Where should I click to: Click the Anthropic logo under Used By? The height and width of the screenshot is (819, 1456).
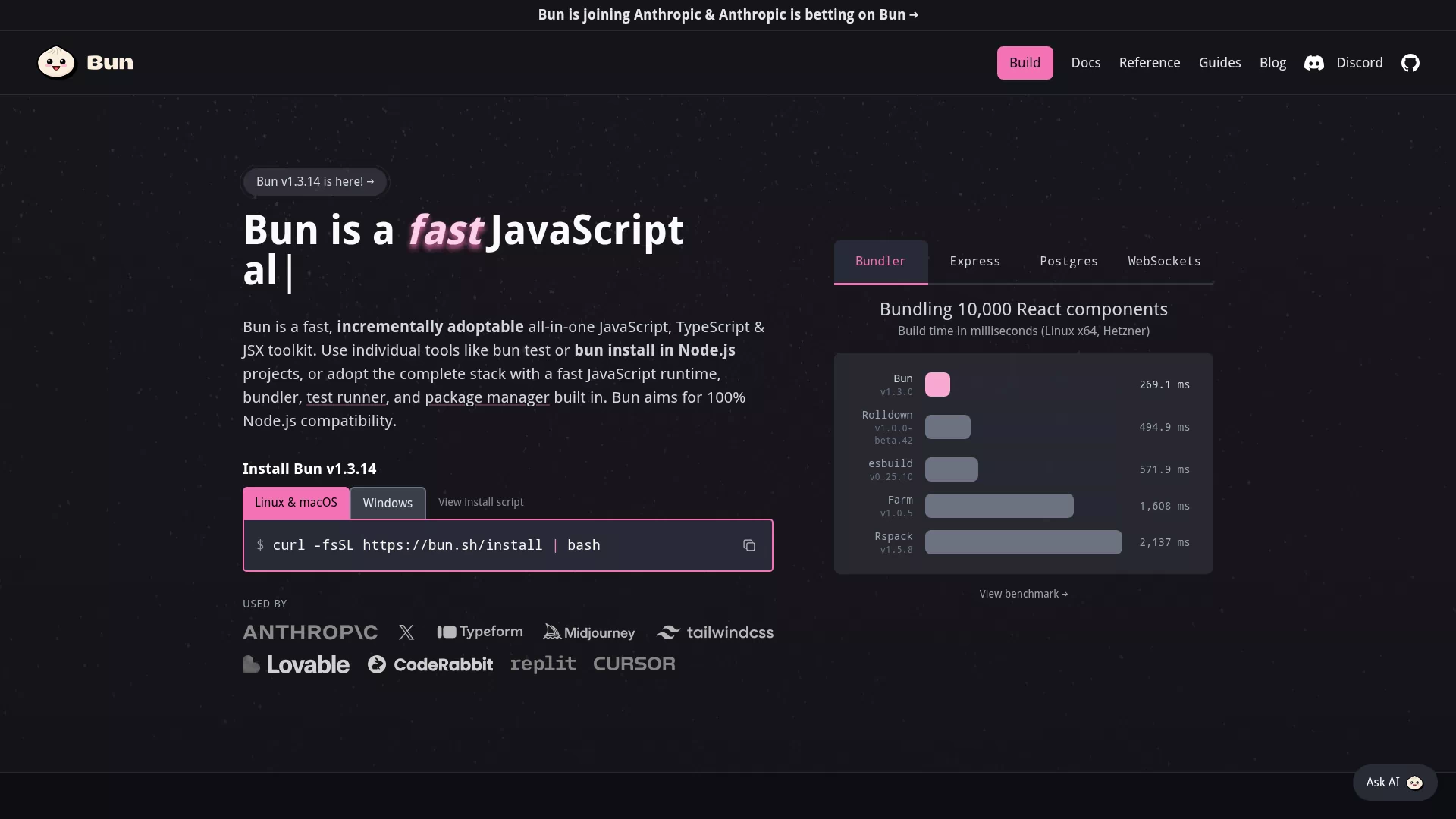(310, 632)
